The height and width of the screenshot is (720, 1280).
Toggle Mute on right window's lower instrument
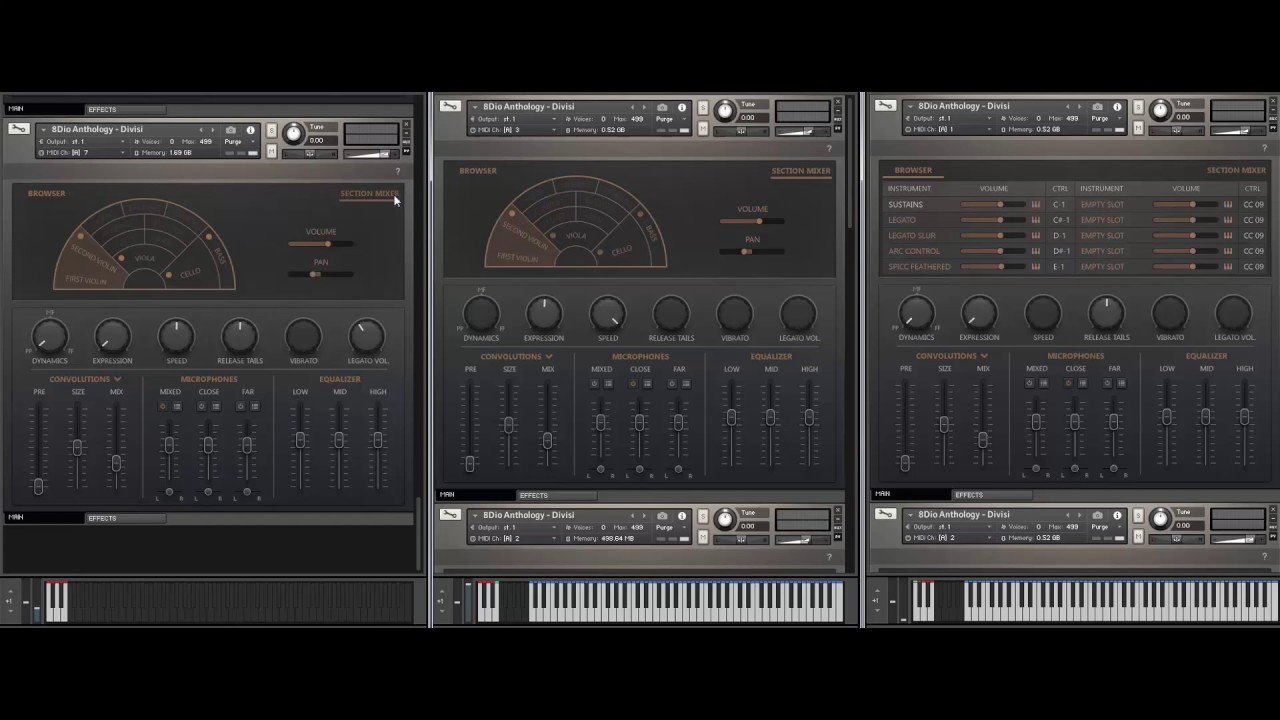(1138, 536)
